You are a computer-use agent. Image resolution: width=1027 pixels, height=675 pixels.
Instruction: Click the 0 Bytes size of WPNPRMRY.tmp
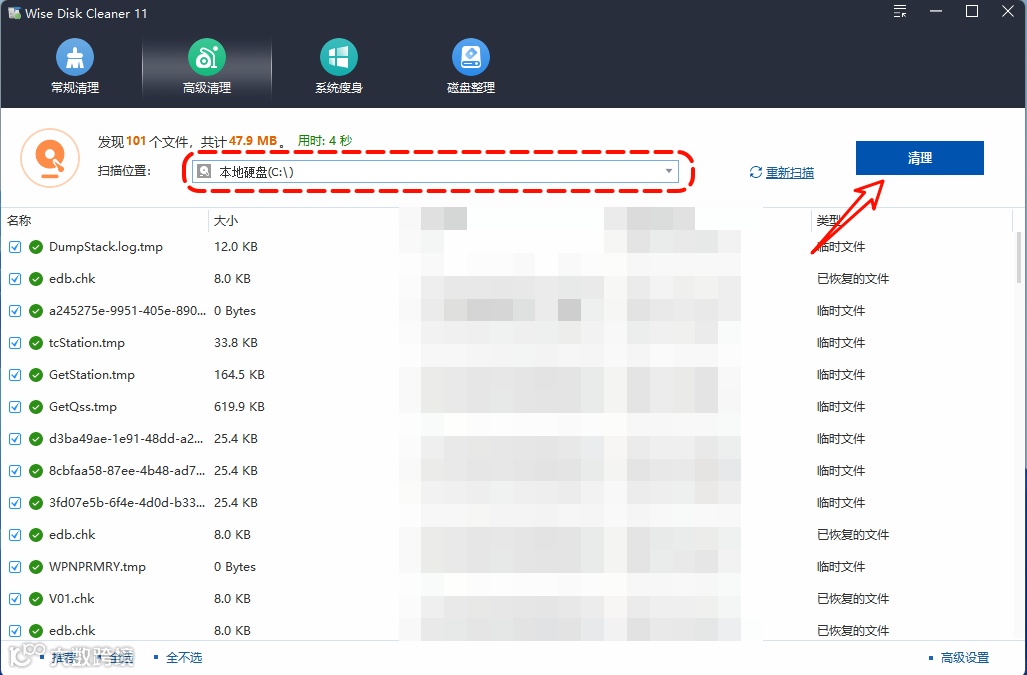234,566
